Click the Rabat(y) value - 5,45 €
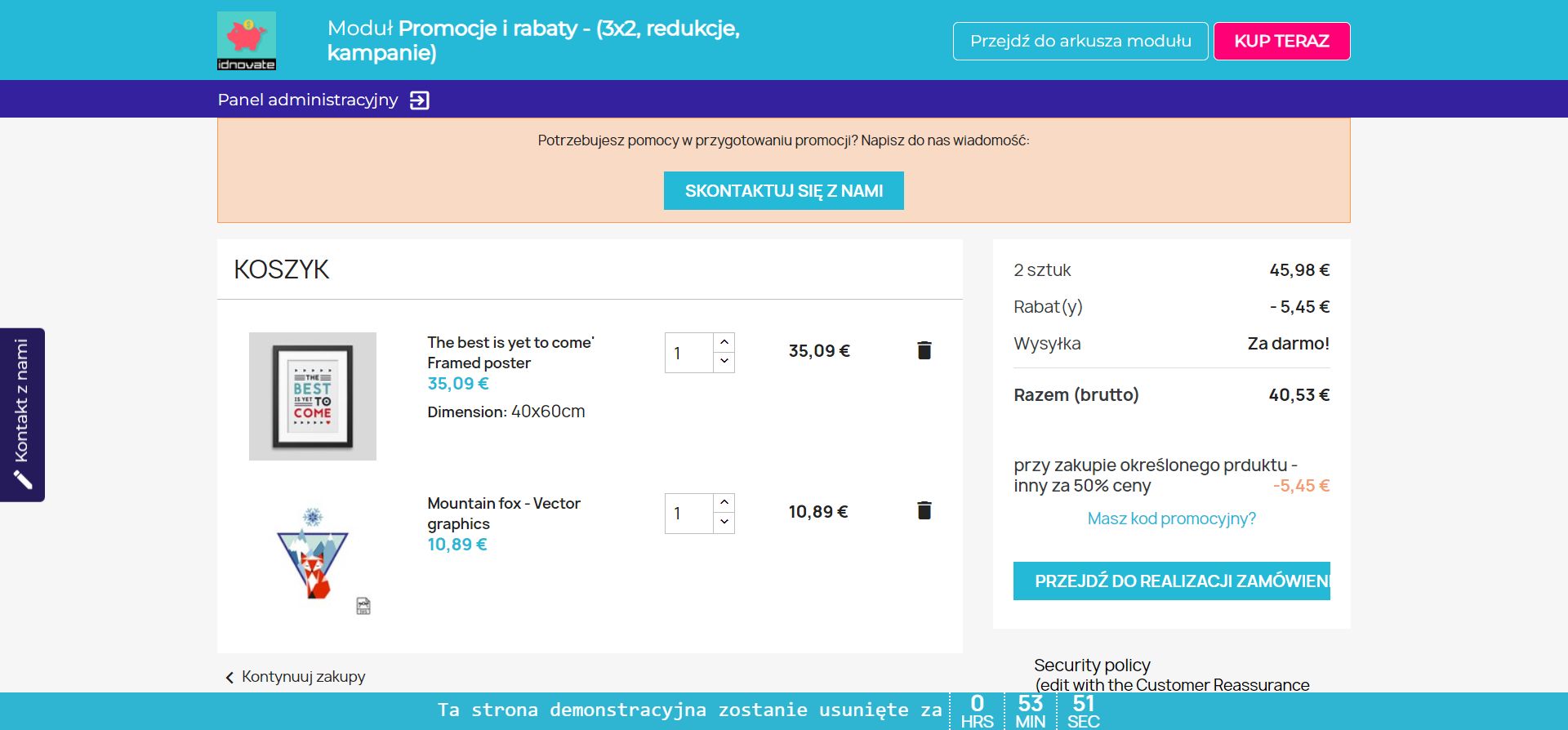Viewport: 1568px width, 730px height. (1299, 307)
